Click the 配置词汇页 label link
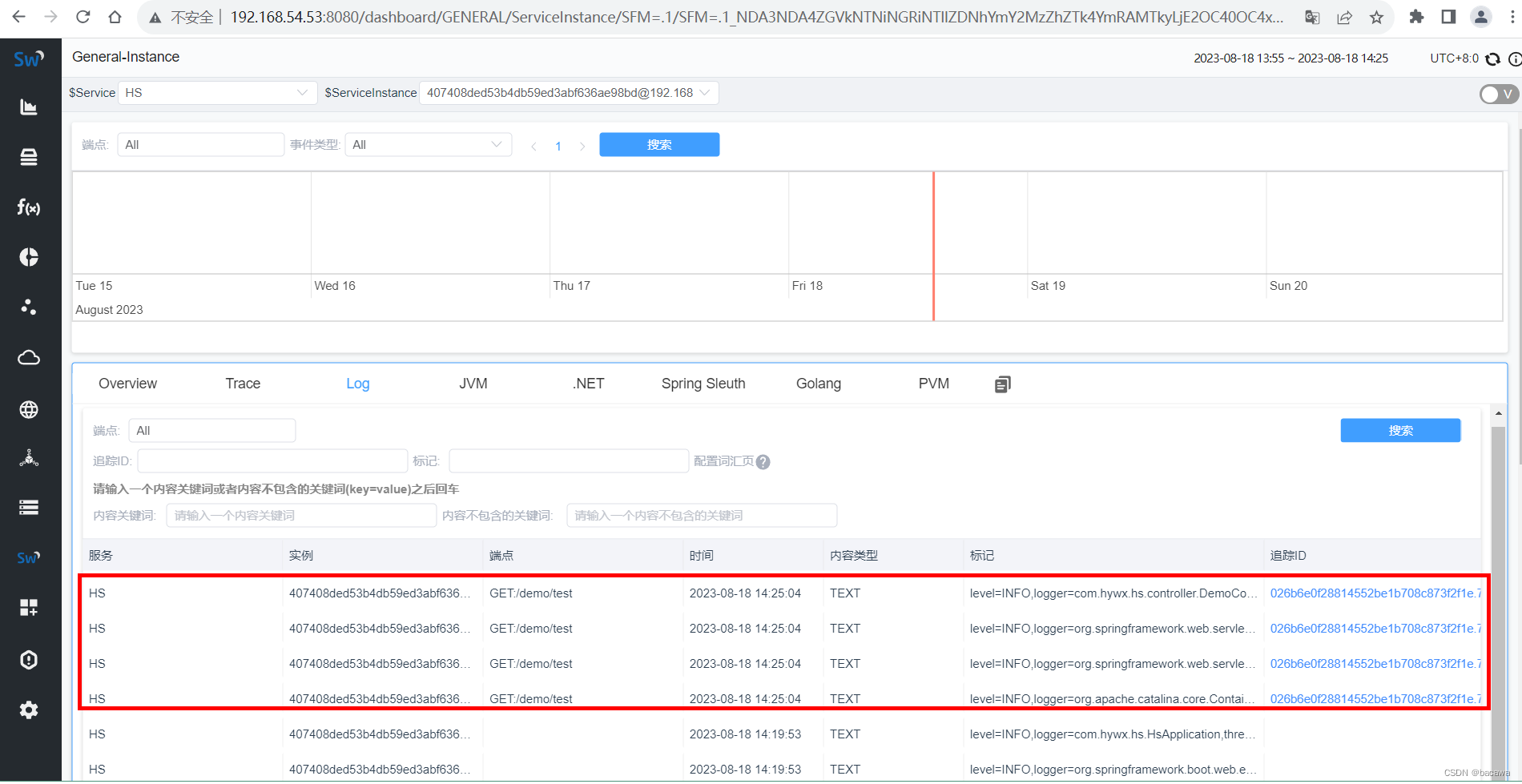The width and height of the screenshot is (1522, 784). [723, 461]
